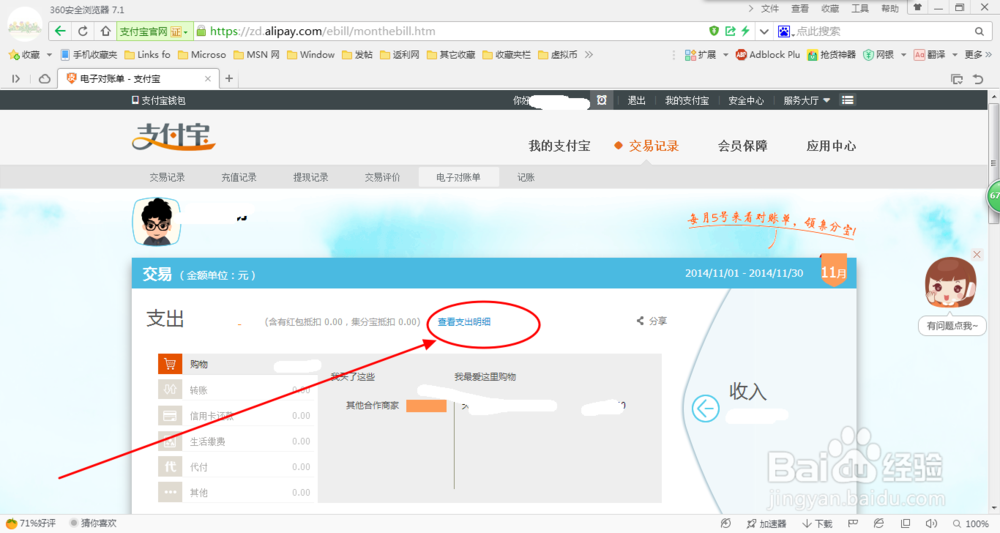1000x533 pixels.
Task: Click the Alipay 支付宝 logo
Action: (x=173, y=136)
